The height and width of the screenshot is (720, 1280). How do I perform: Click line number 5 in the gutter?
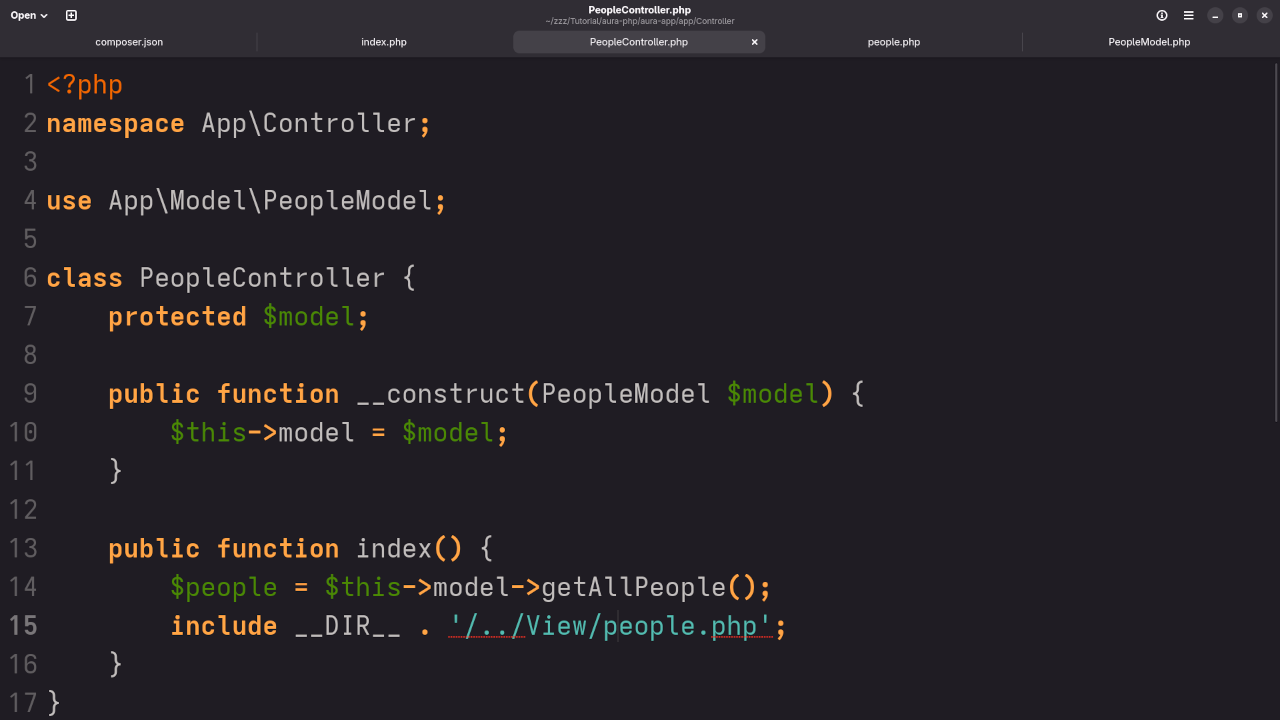pos(30,239)
